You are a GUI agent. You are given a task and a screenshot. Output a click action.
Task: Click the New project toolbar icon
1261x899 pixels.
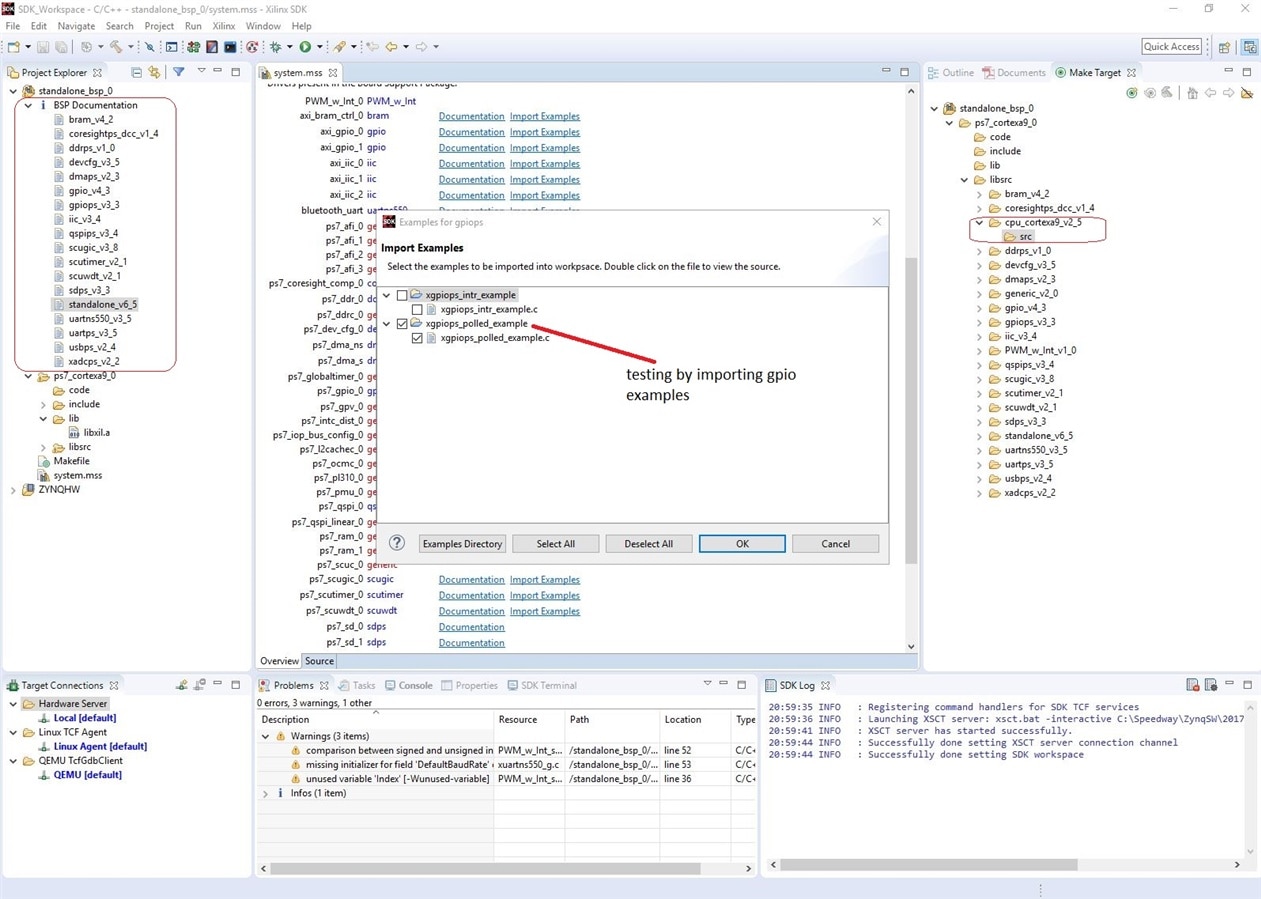tap(13, 46)
